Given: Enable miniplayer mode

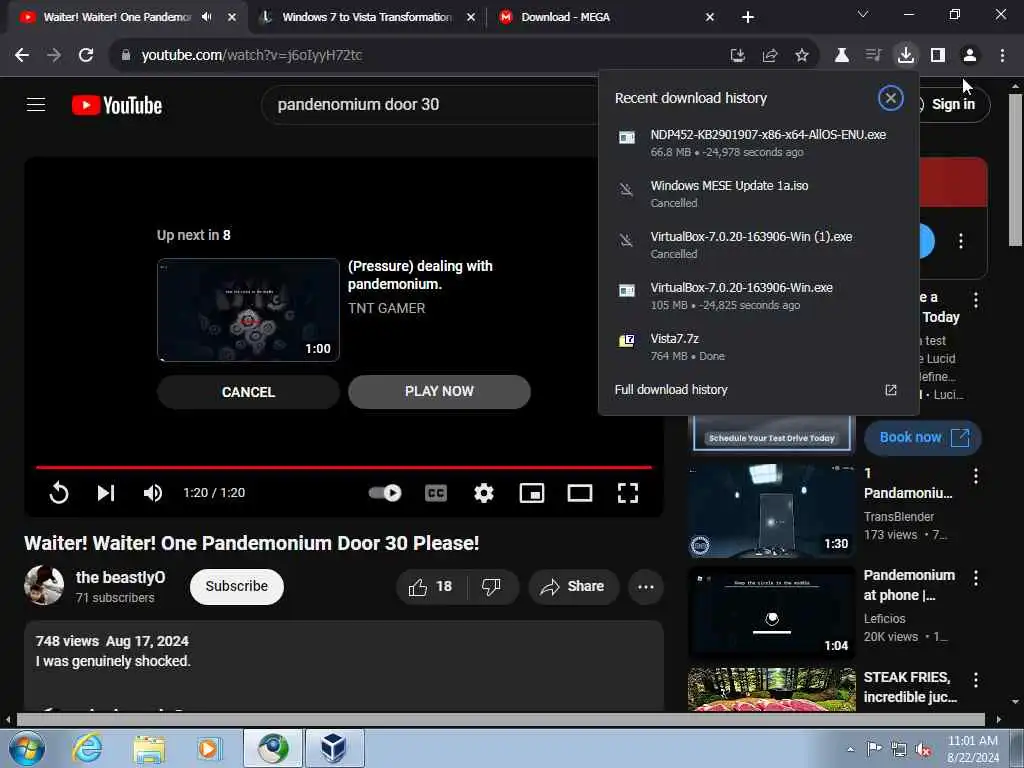Looking at the screenshot, I should click(532, 493).
